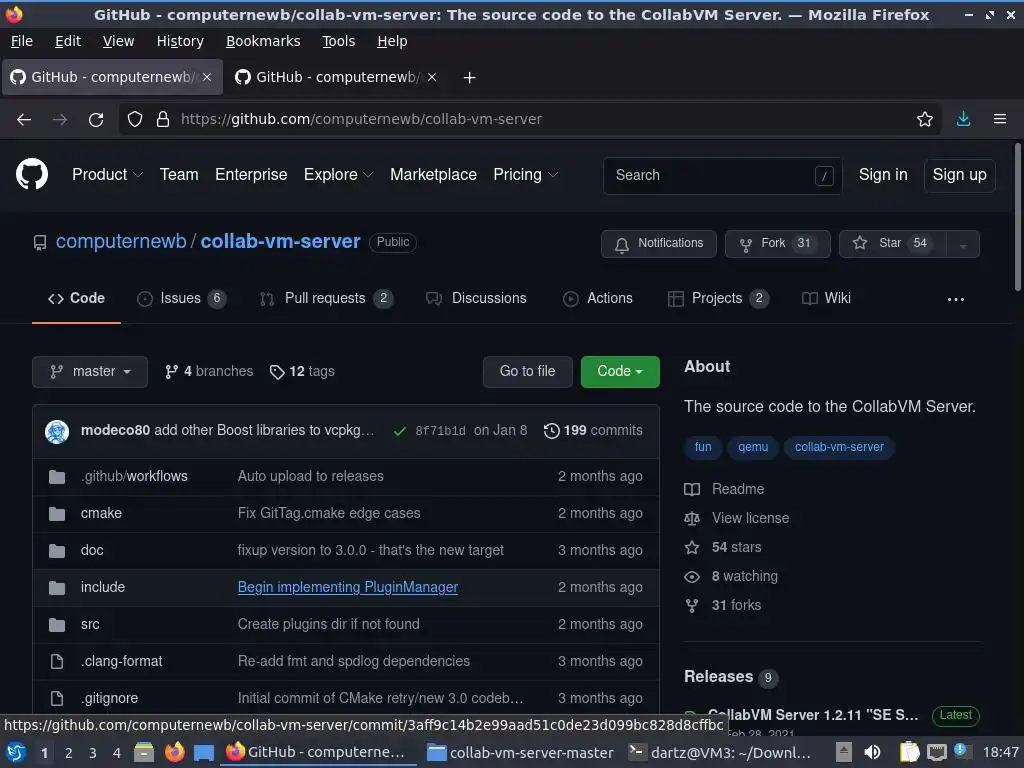Open the 199 commits link

(x=593, y=431)
